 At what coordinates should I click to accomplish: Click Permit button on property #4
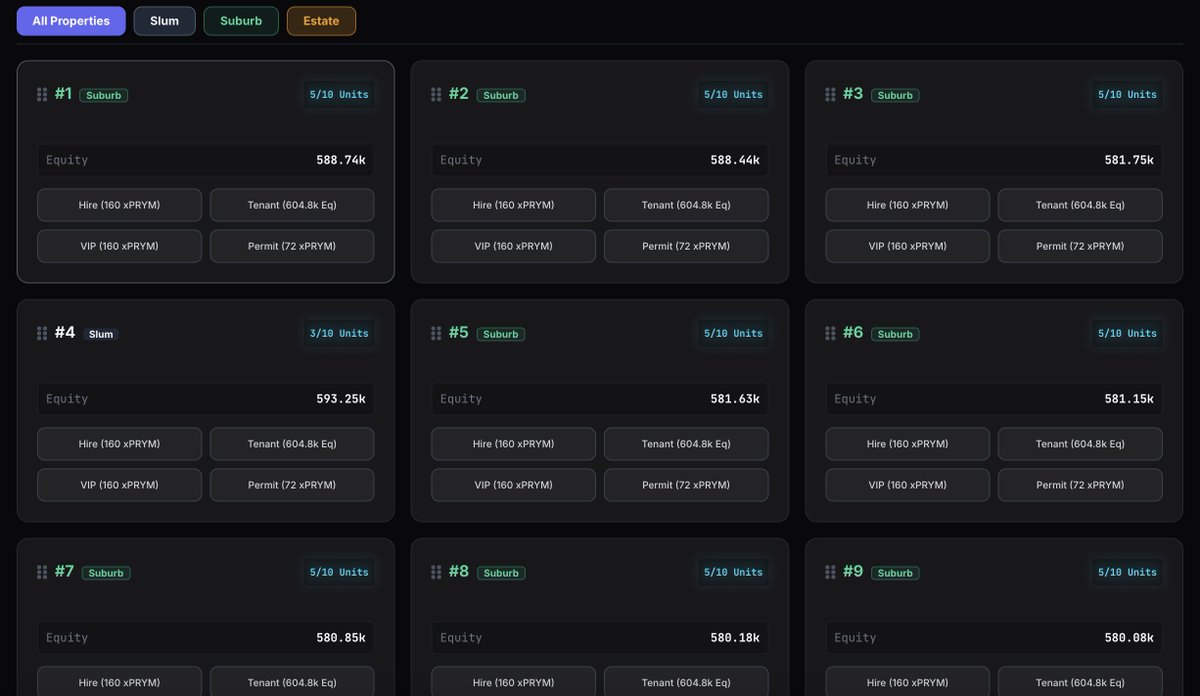point(292,485)
